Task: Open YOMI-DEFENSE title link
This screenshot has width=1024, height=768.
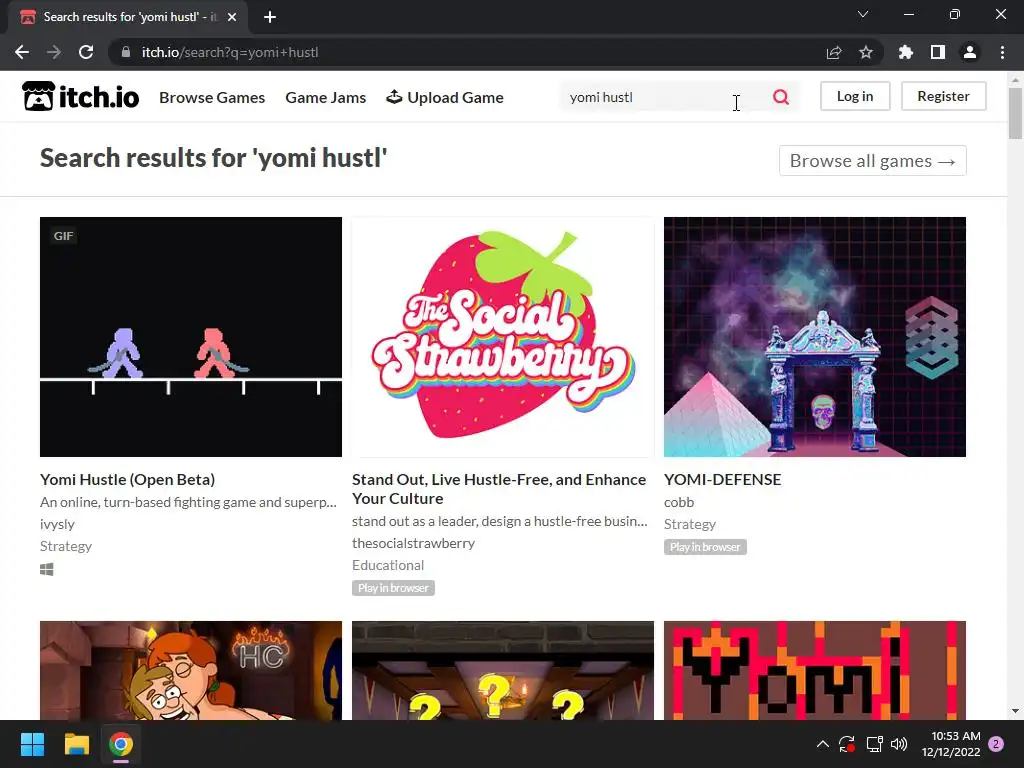Action: pos(722,479)
